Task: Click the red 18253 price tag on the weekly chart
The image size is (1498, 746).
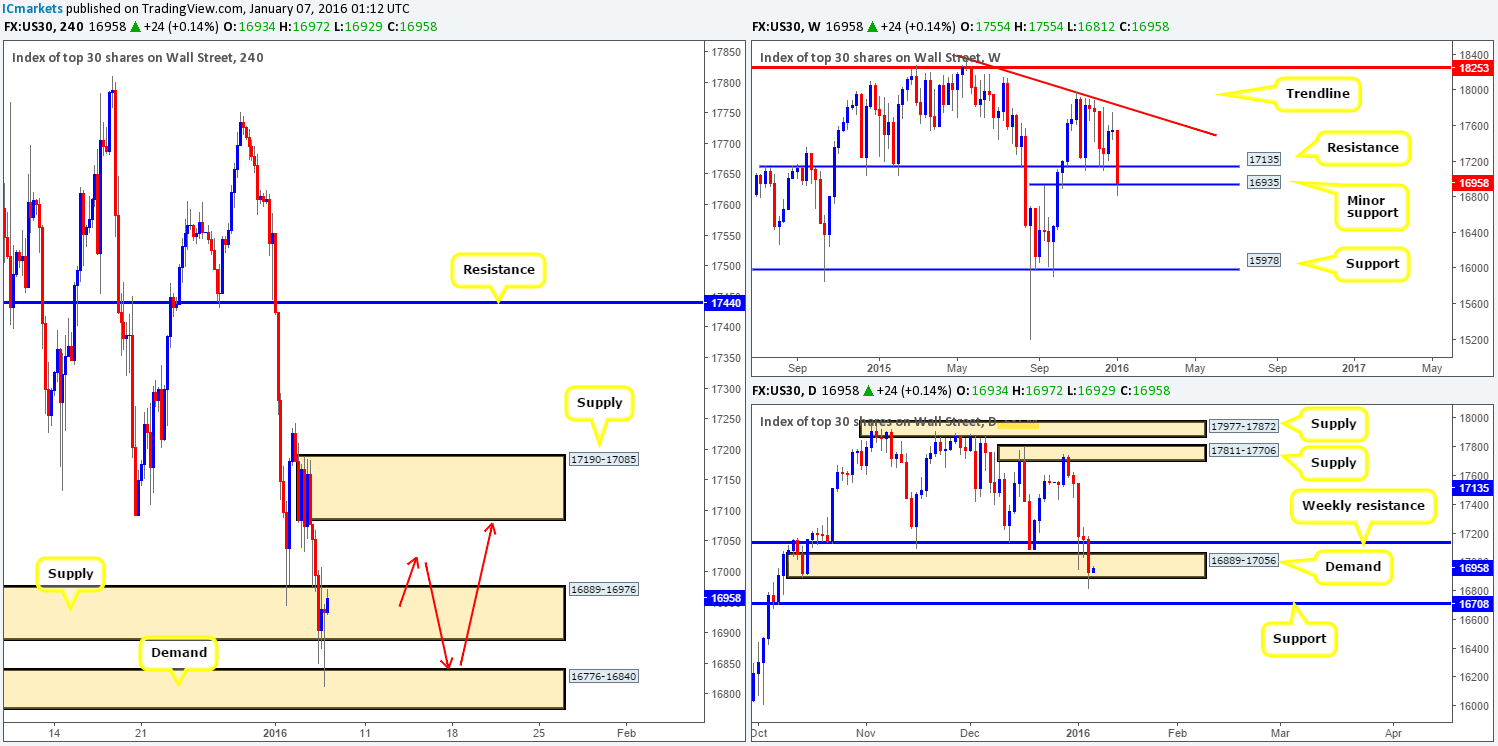Action: (1472, 68)
